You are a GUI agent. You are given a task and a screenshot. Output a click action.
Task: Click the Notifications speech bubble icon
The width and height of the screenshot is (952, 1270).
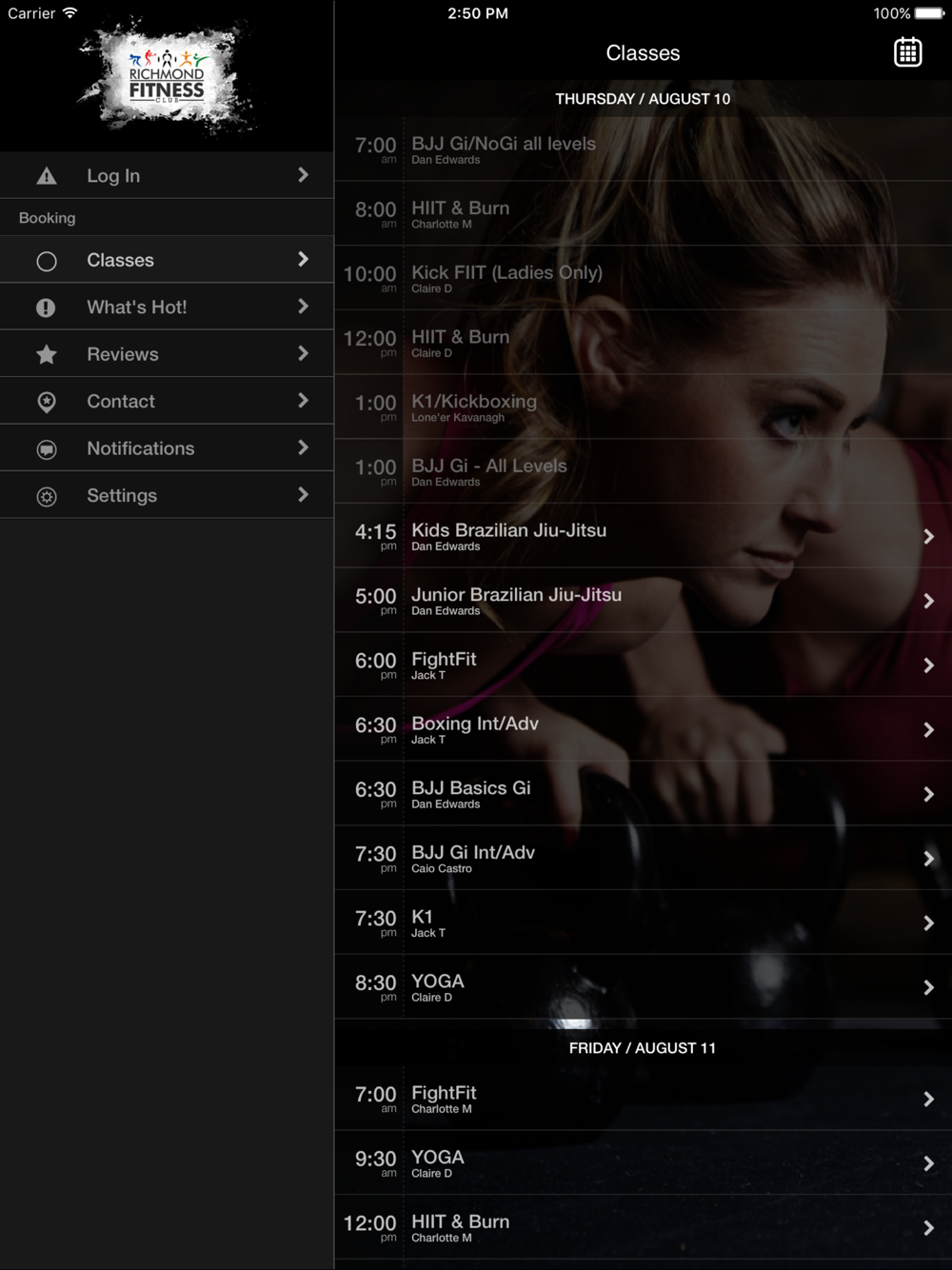(x=47, y=449)
